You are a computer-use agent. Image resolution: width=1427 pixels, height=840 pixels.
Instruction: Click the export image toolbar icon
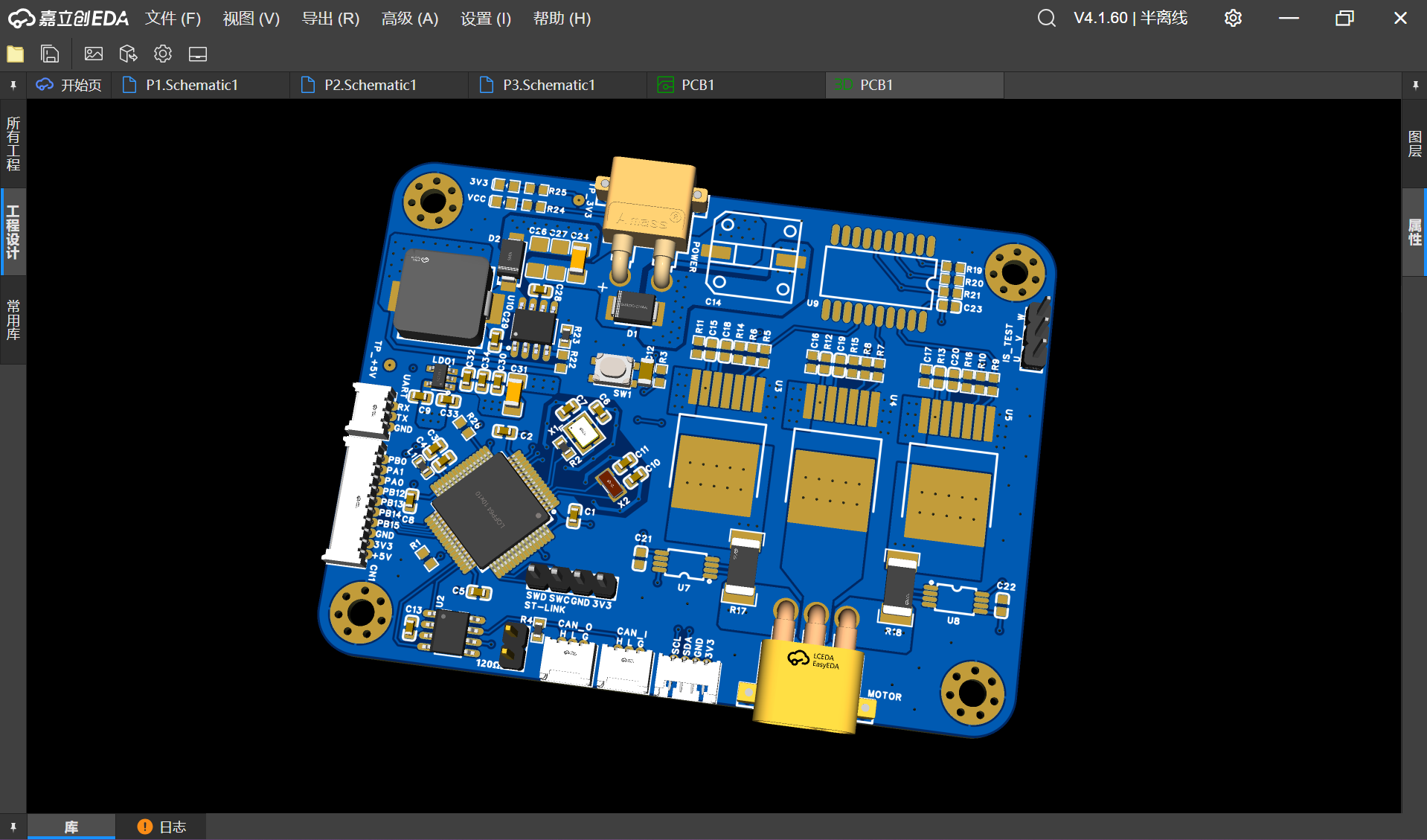(x=94, y=54)
